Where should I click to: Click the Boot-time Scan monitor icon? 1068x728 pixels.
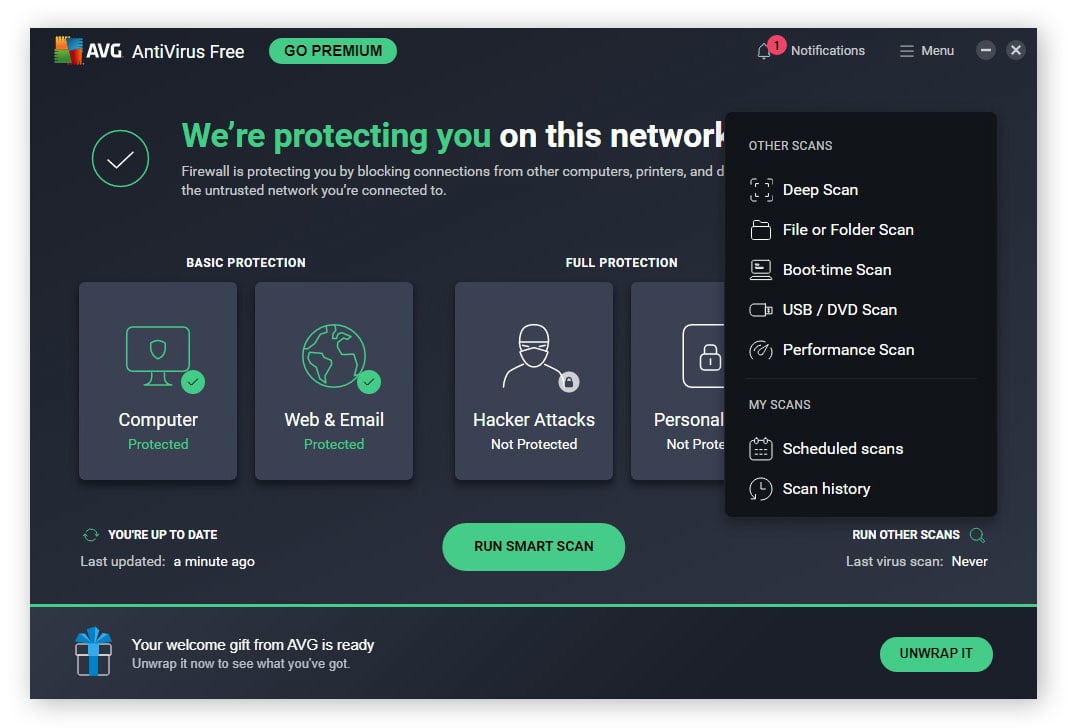click(760, 269)
